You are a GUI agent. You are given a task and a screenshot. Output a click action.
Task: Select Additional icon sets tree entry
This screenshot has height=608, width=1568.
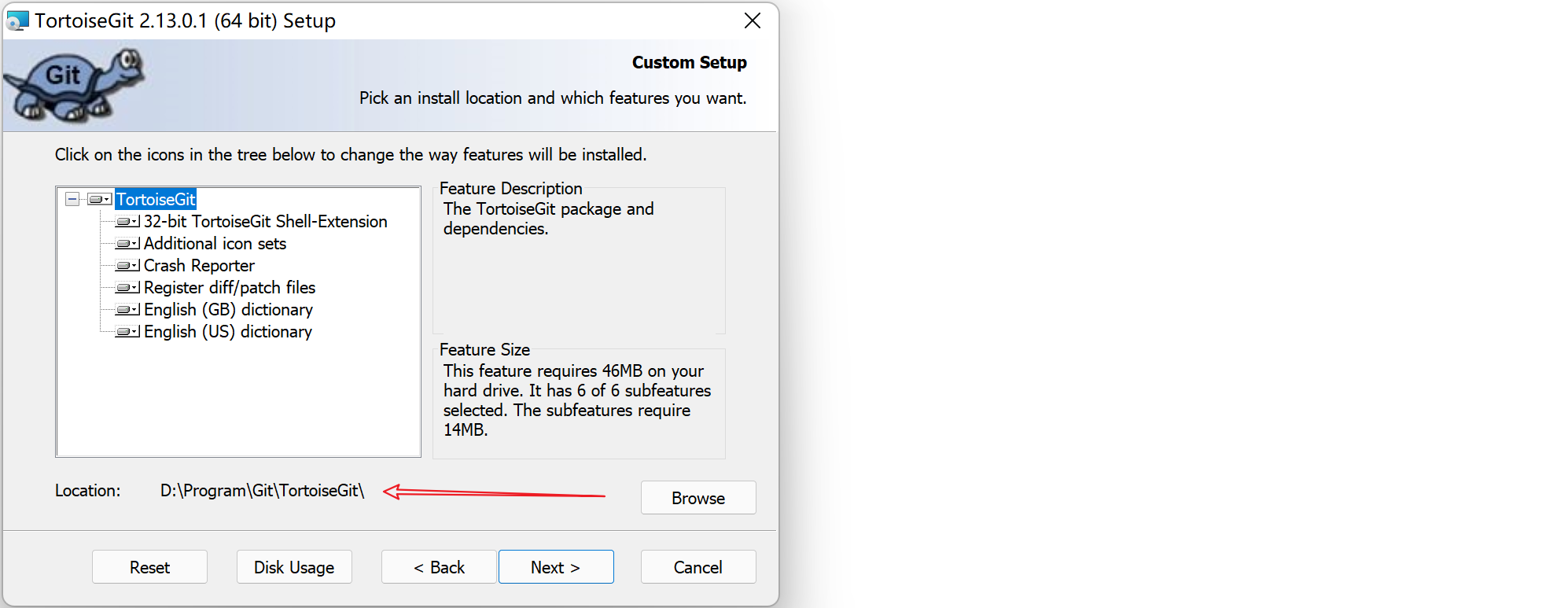[215, 244]
